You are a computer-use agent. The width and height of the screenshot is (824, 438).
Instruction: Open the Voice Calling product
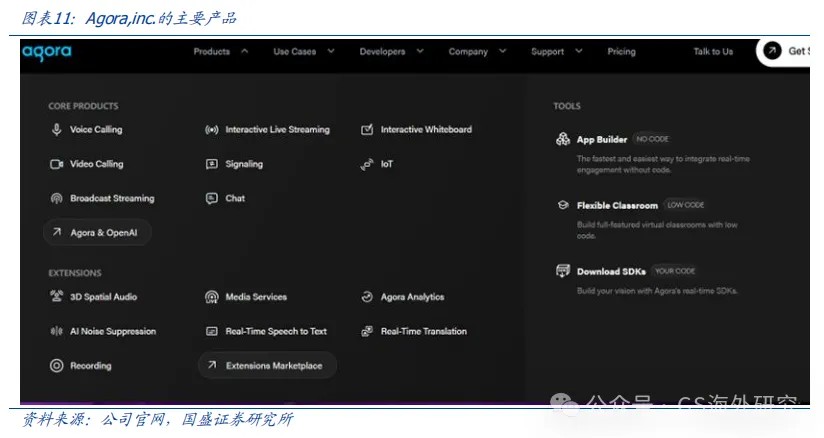tap(96, 129)
